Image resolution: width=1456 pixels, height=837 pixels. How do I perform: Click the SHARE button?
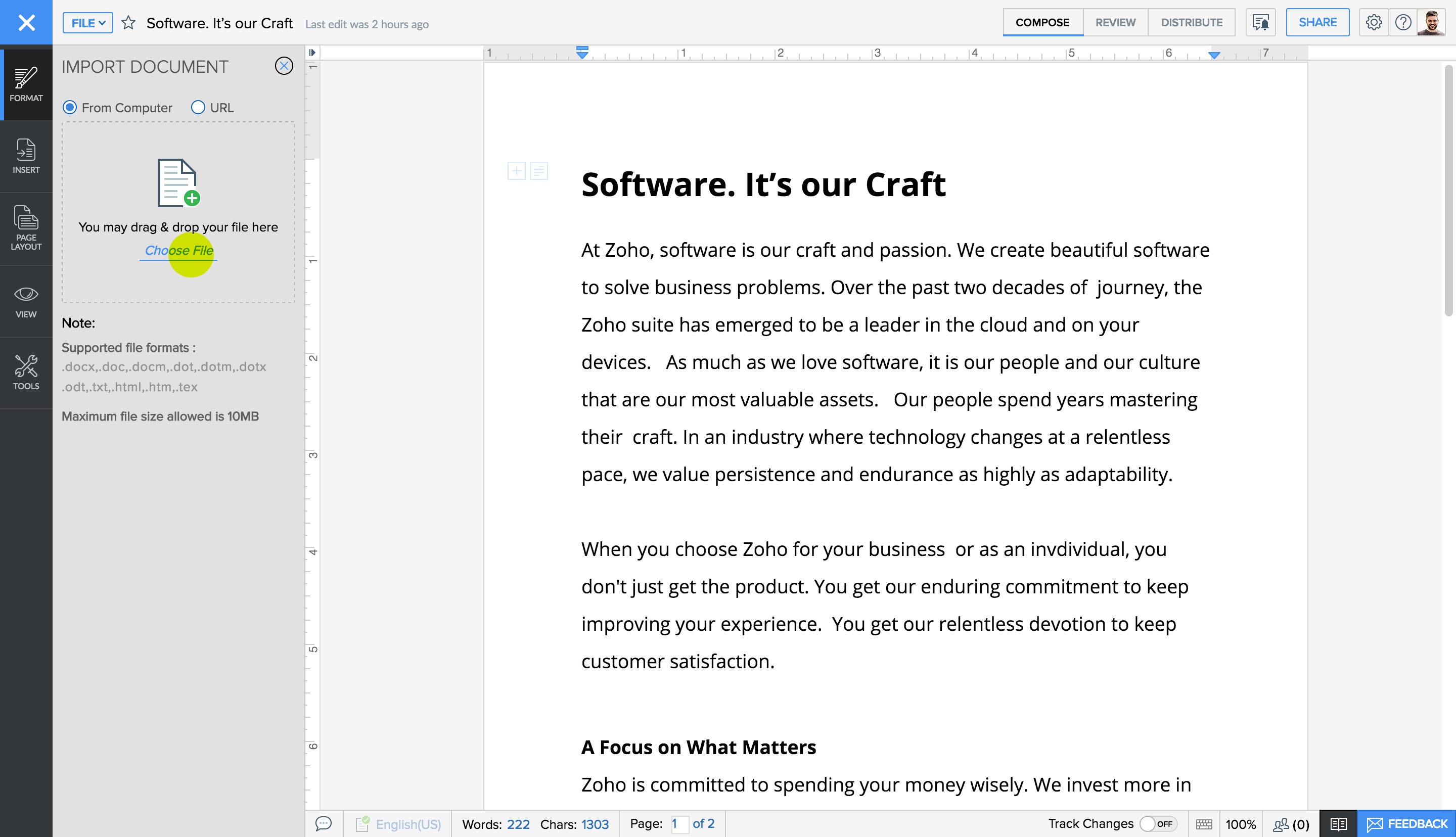[1317, 22]
